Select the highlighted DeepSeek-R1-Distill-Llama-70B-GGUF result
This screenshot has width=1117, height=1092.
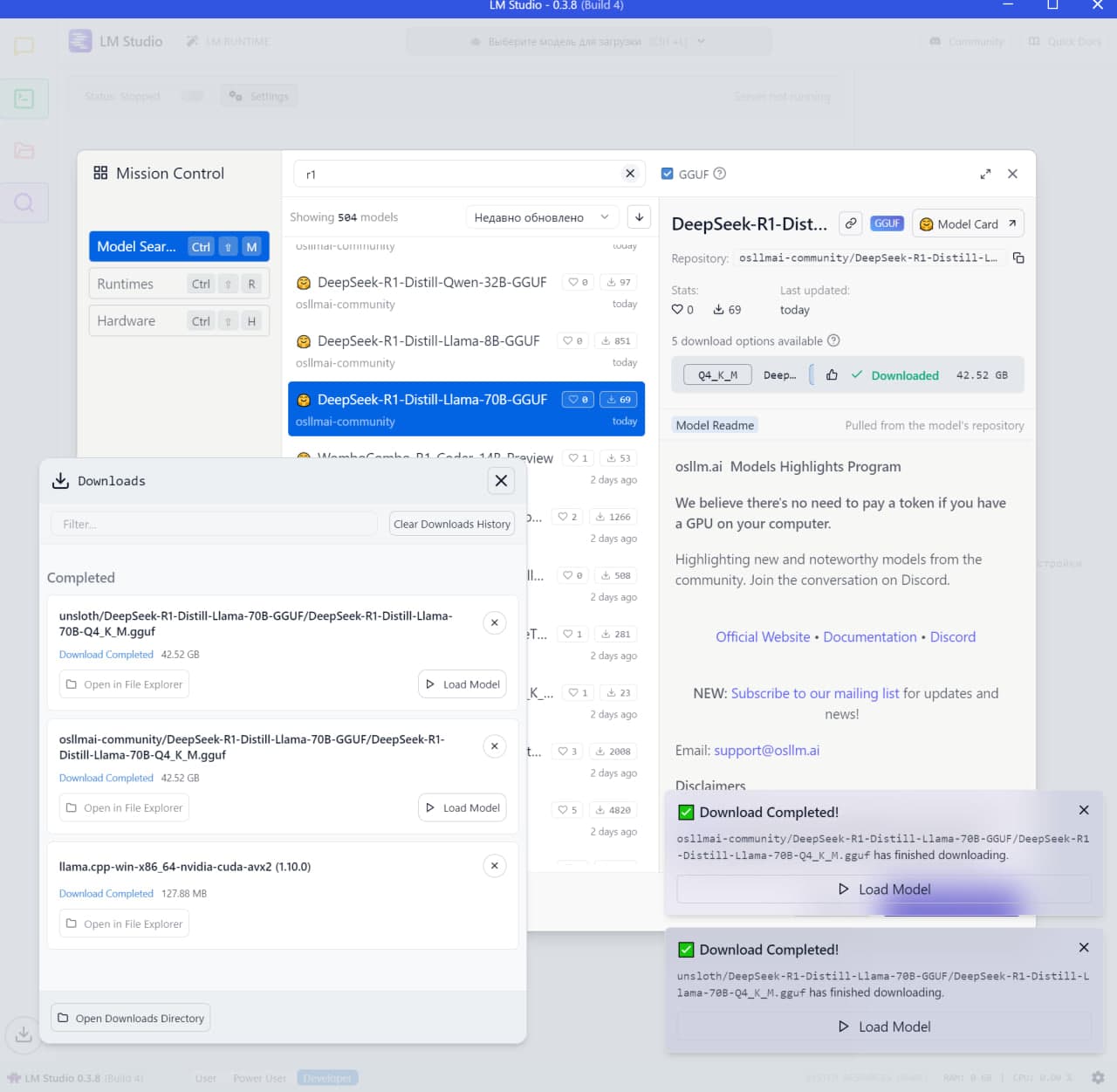(466, 409)
